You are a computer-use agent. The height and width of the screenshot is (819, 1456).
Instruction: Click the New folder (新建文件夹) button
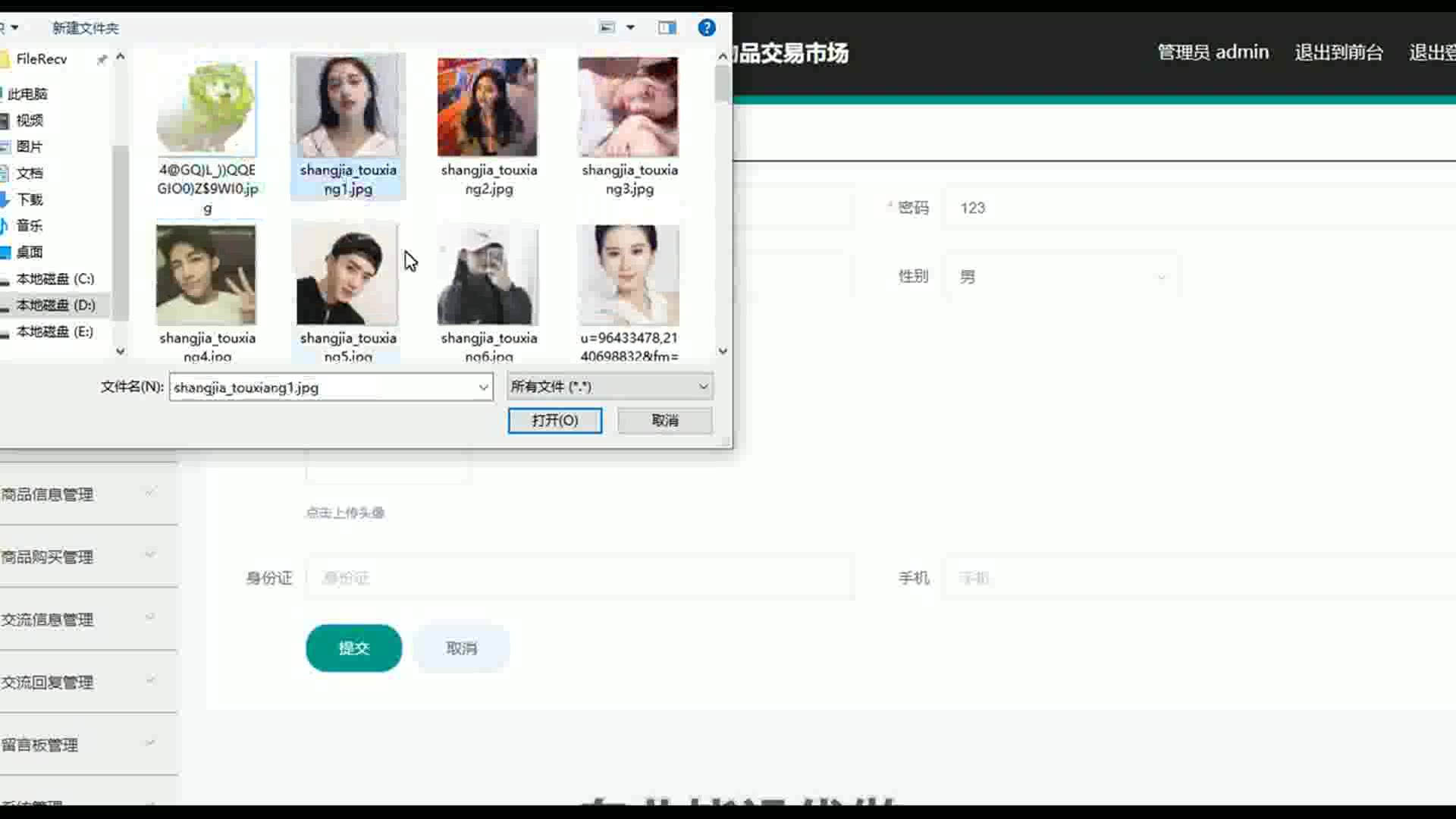click(85, 28)
